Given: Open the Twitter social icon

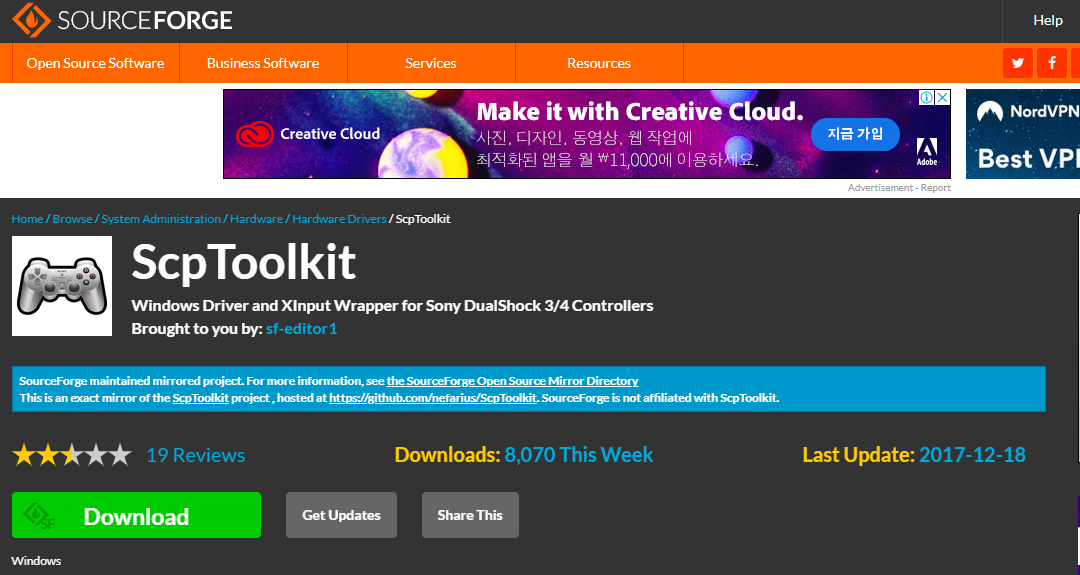Looking at the screenshot, I should pyautogui.click(x=1017, y=63).
